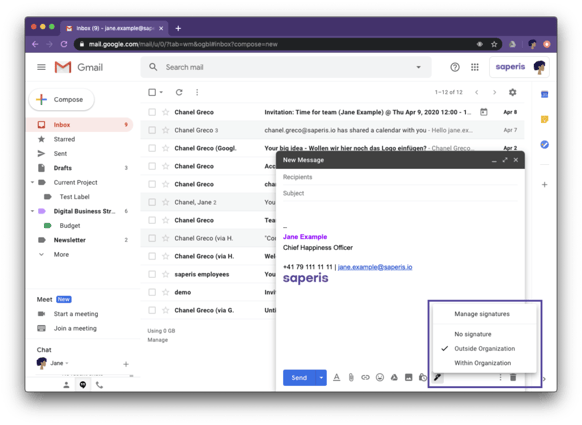Open the Hangouts conversations tab icon
Image resolution: width=582 pixels, height=425 pixels.
(x=83, y=385)
